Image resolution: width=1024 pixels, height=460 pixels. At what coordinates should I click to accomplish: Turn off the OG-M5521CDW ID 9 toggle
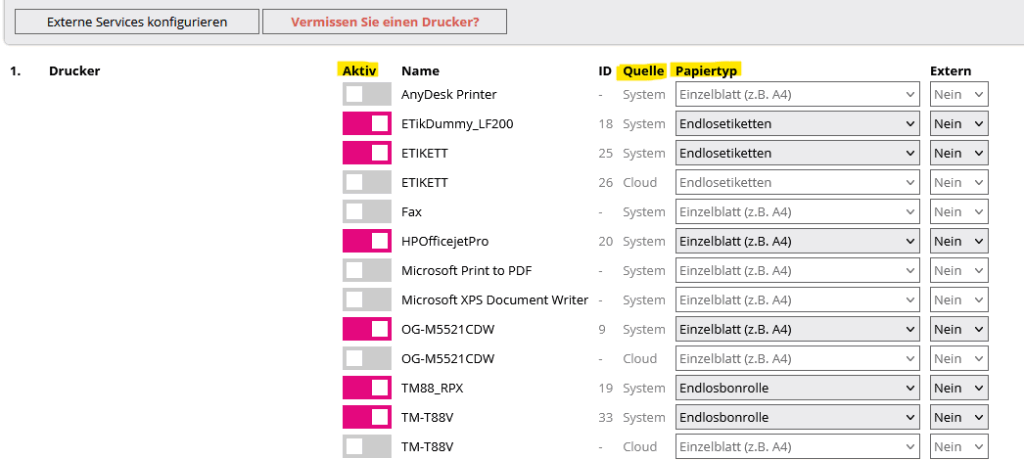(366, 329)
